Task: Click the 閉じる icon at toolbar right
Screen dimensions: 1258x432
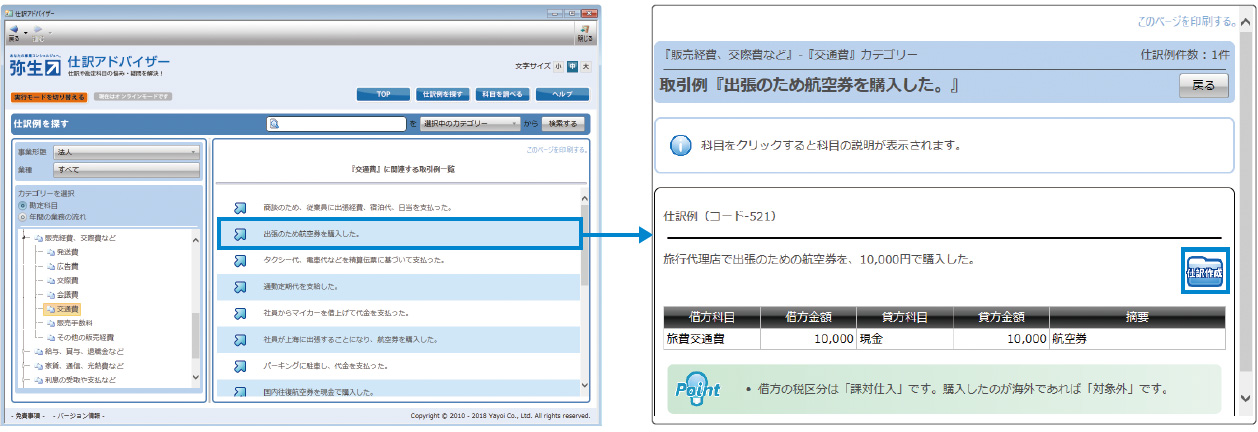Action: point(585,31)
